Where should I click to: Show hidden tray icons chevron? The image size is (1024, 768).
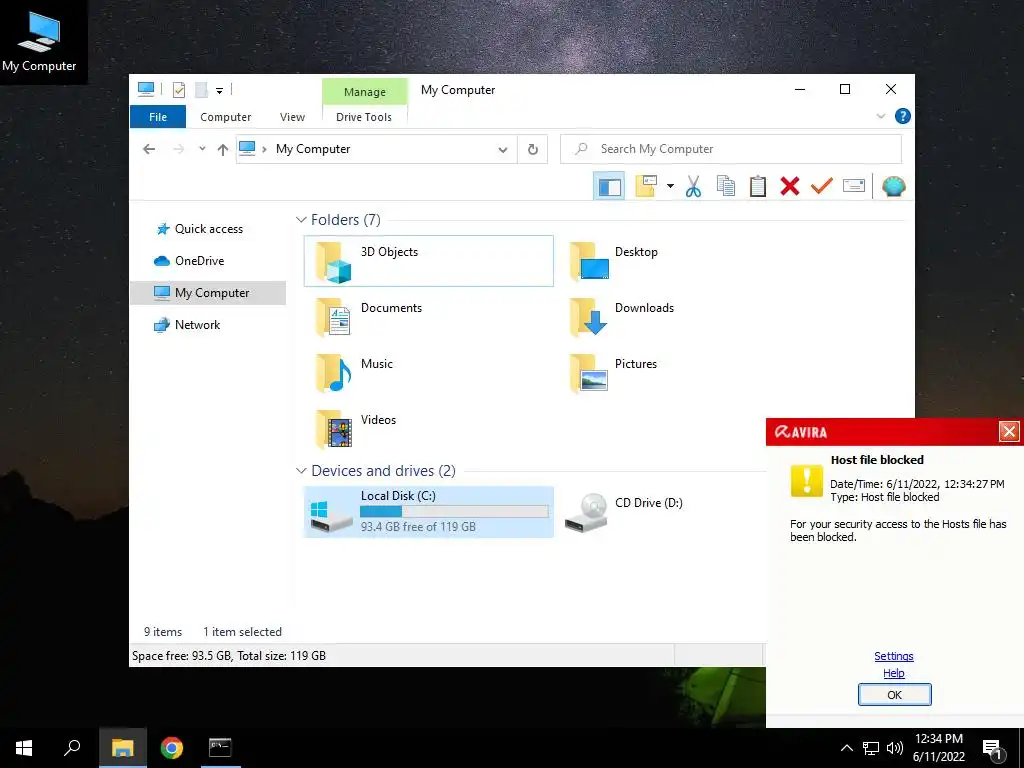tap(846, 748)
